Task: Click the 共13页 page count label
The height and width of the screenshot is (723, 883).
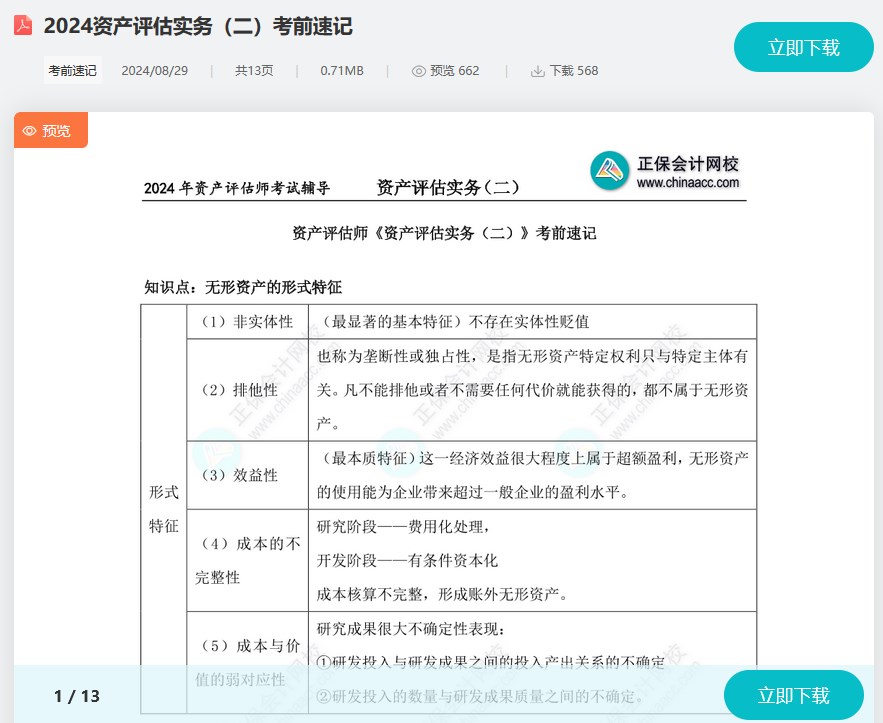Action: pyautogui.click(x=253, y=71)
